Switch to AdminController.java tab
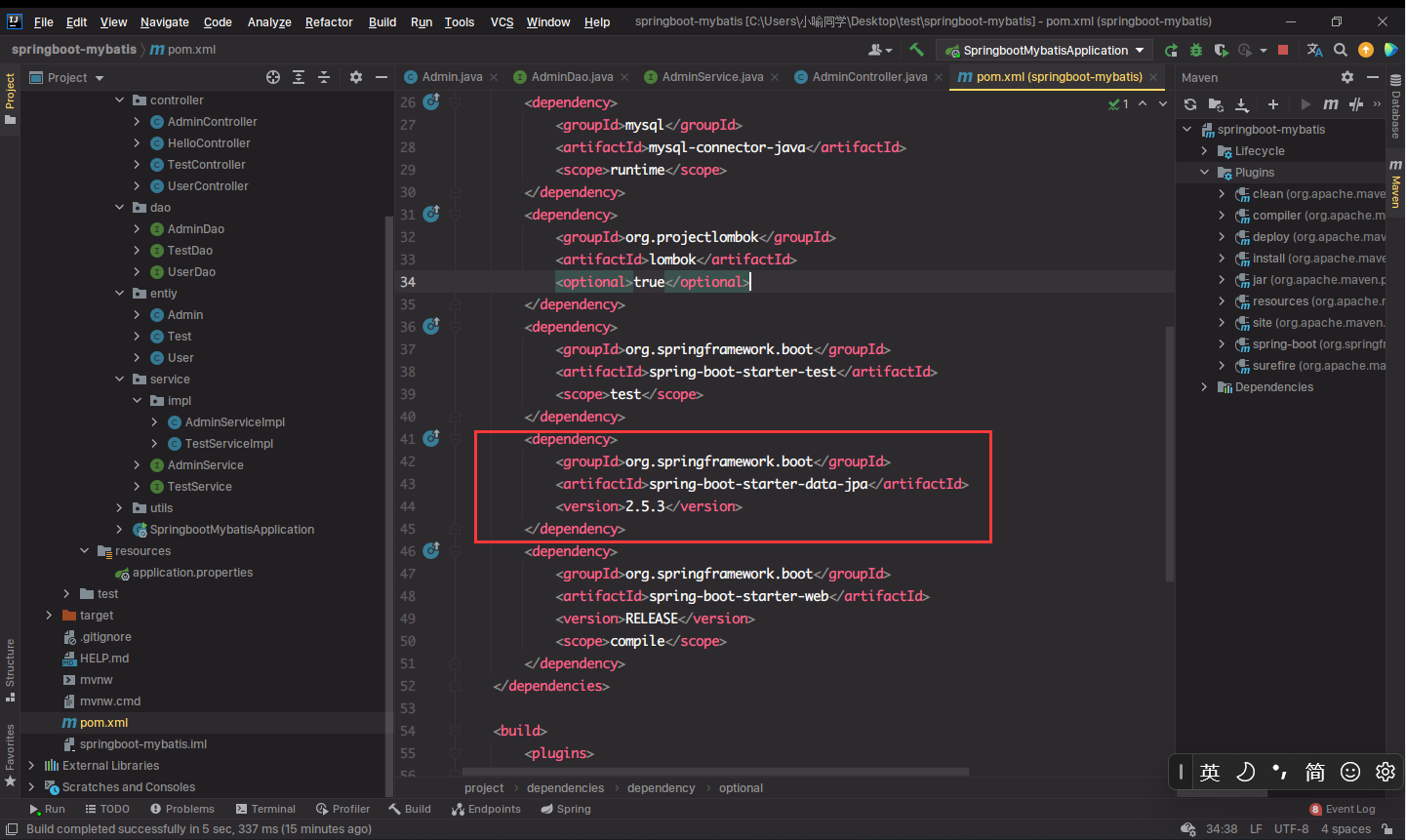Image resolution: width=1406 pixels, height=840 pixels. (869, 77)
